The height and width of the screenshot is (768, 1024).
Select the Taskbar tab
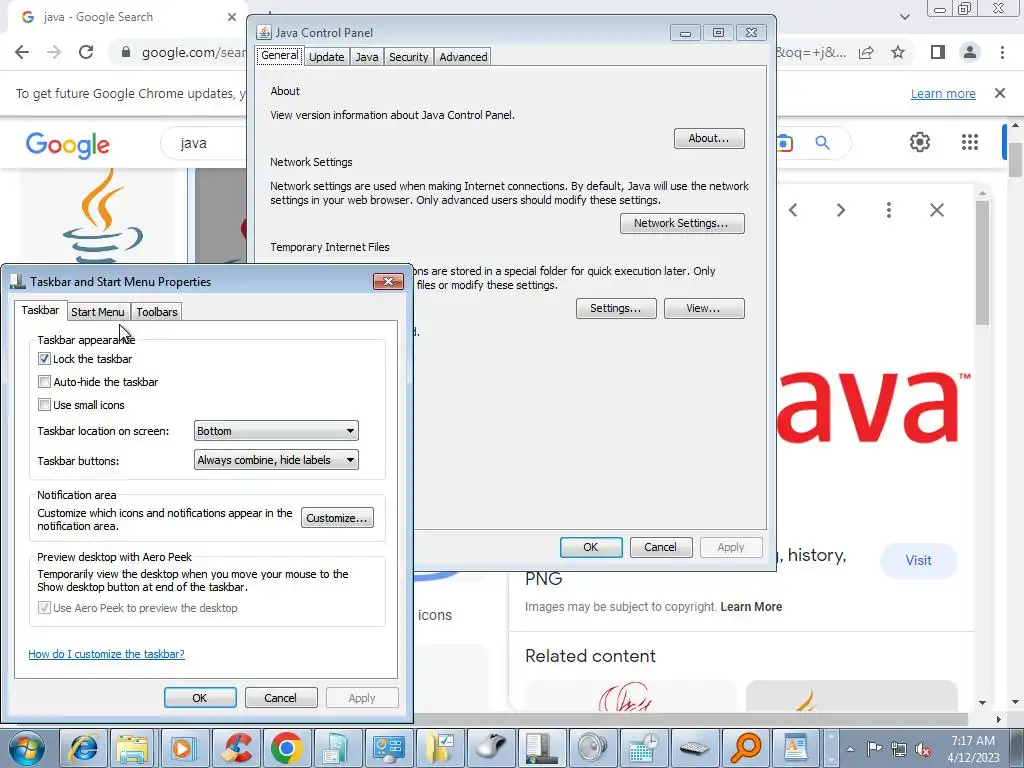[x=40, y=310]
